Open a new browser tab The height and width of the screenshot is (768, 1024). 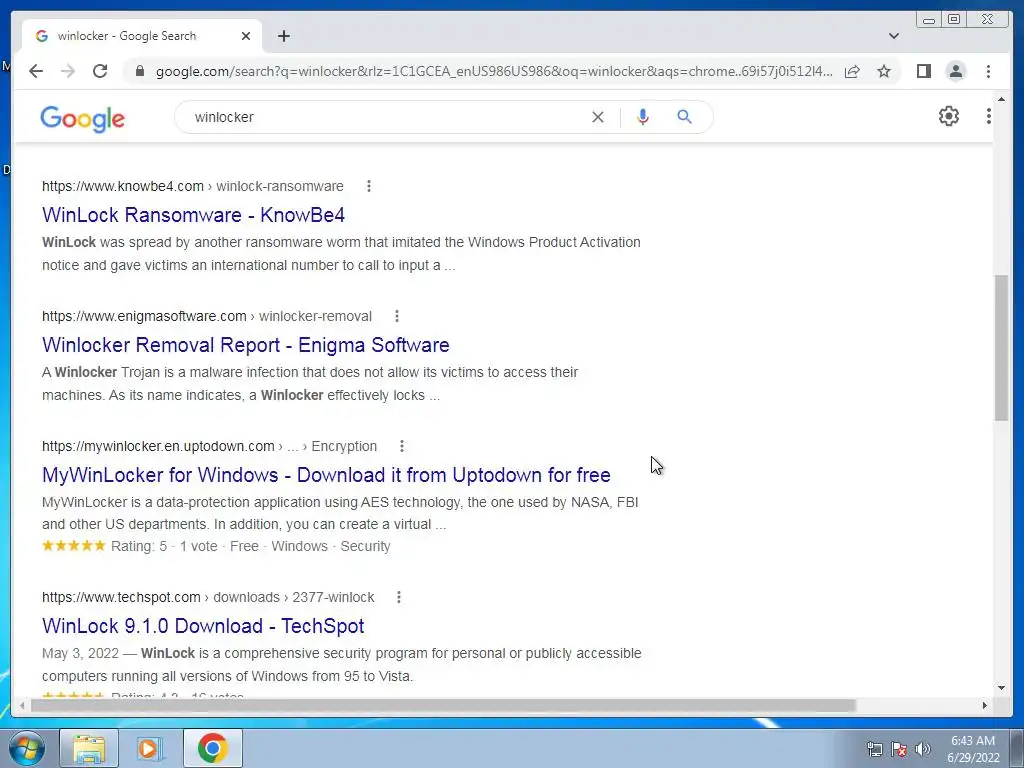[283, 36]
